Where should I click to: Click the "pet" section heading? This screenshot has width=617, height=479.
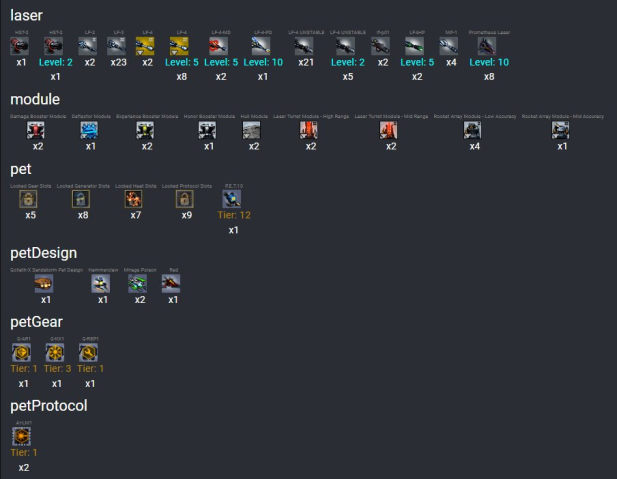(21, 169)
